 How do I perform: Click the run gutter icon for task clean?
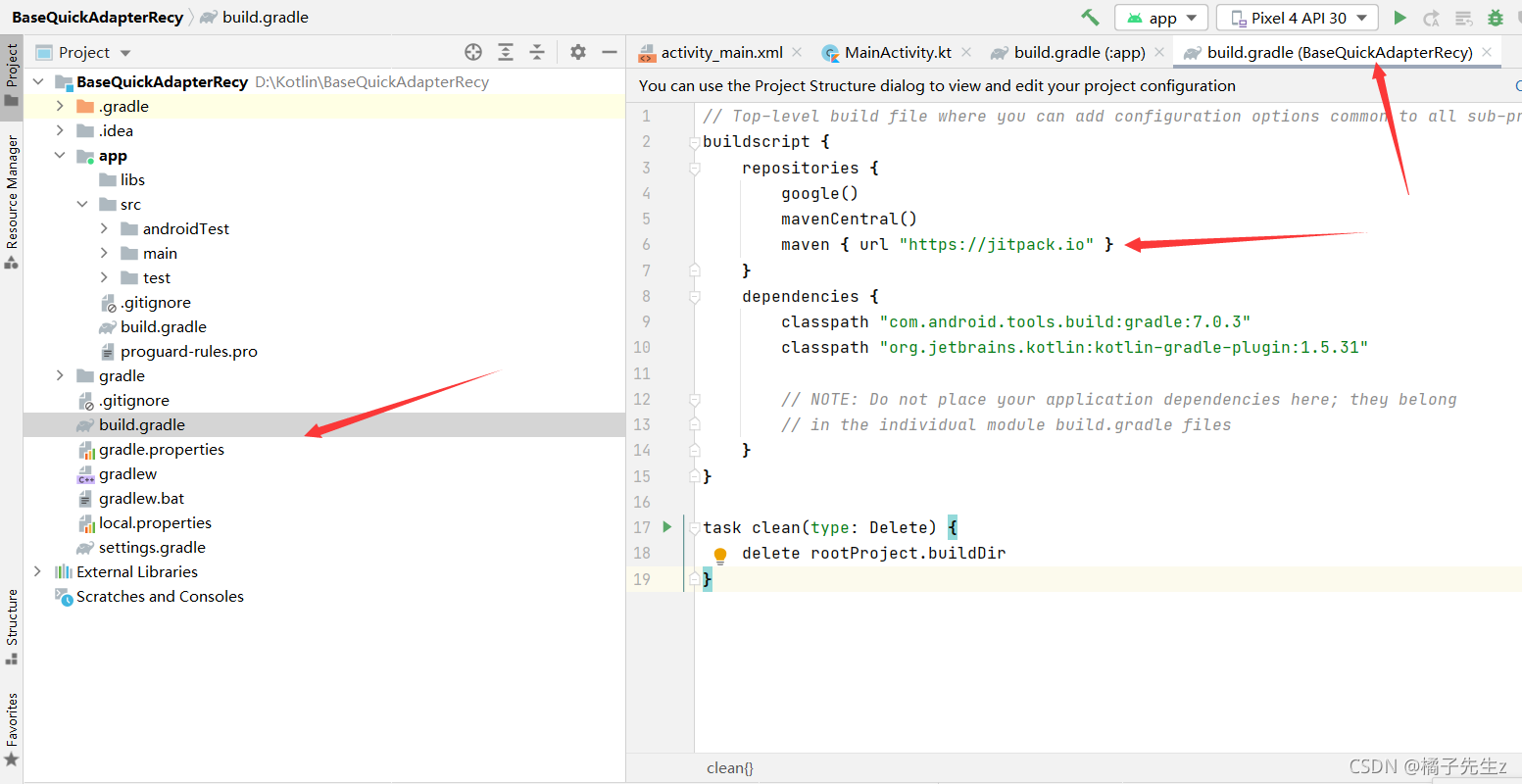tap(667, 527)
